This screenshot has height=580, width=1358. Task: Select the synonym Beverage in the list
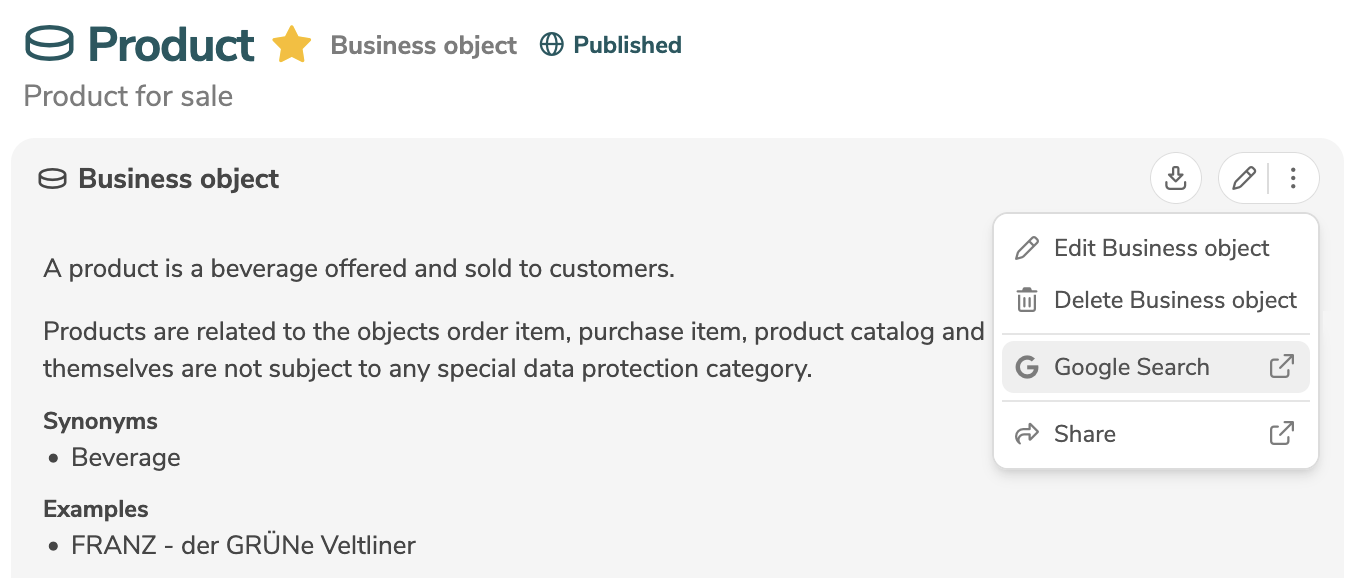click(125, 457)
